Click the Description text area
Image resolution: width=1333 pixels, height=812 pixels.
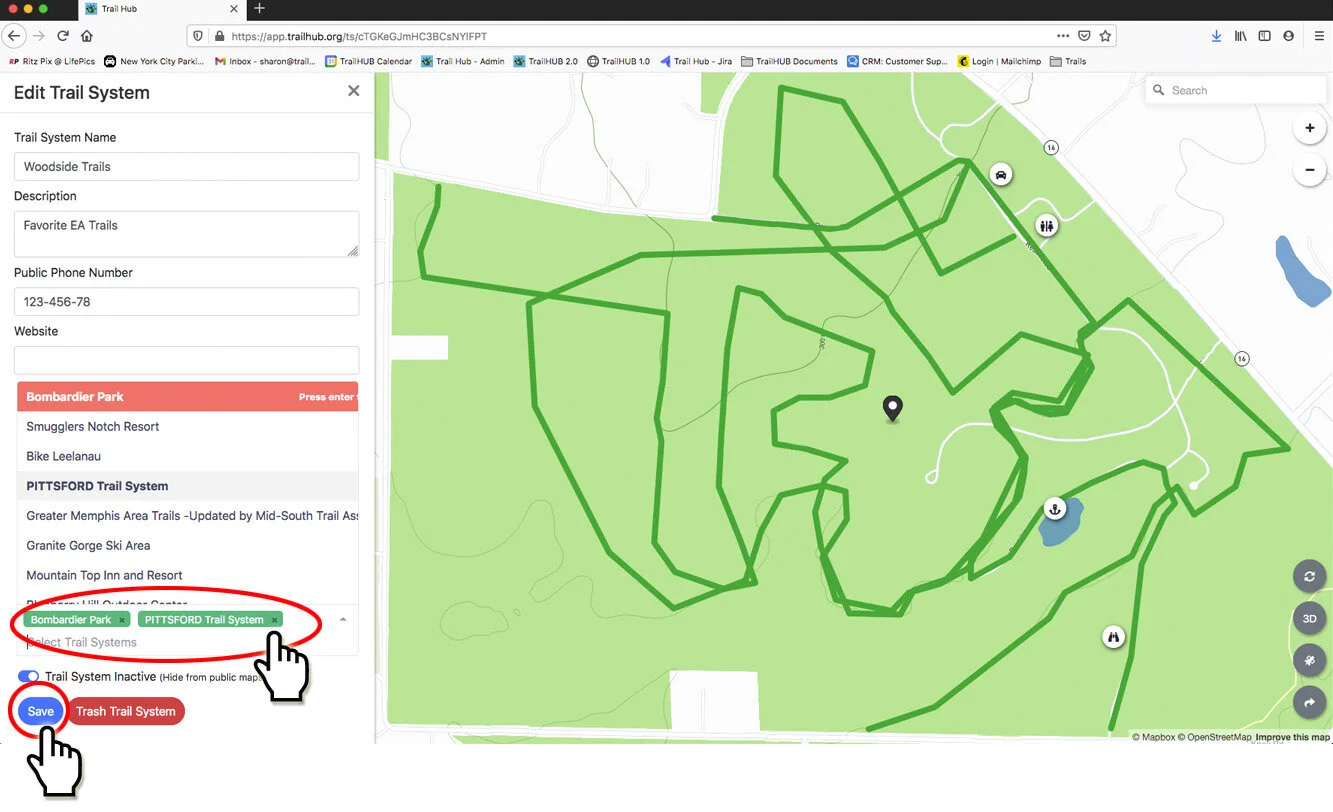pos(187,234)
